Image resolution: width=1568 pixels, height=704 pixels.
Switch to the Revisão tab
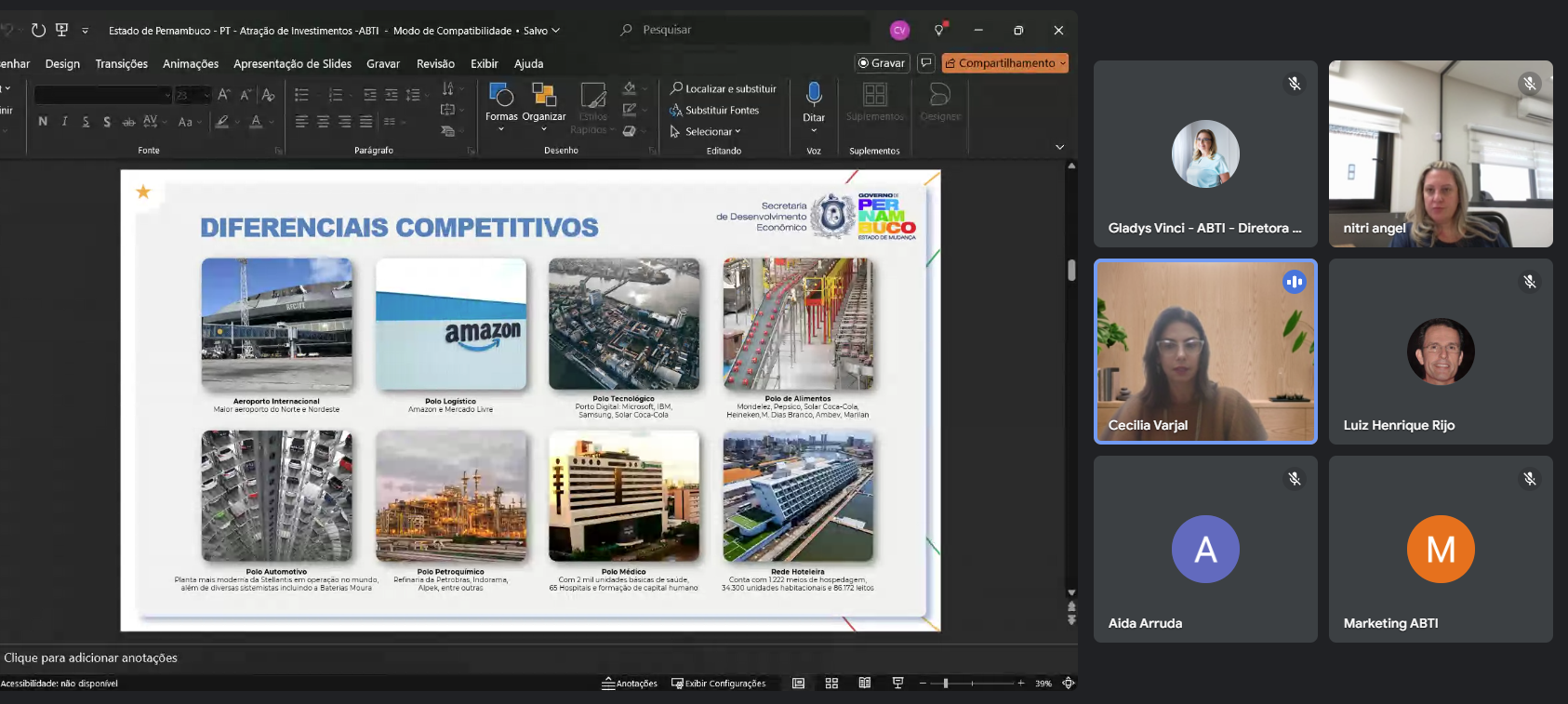[x=435, y=64]
